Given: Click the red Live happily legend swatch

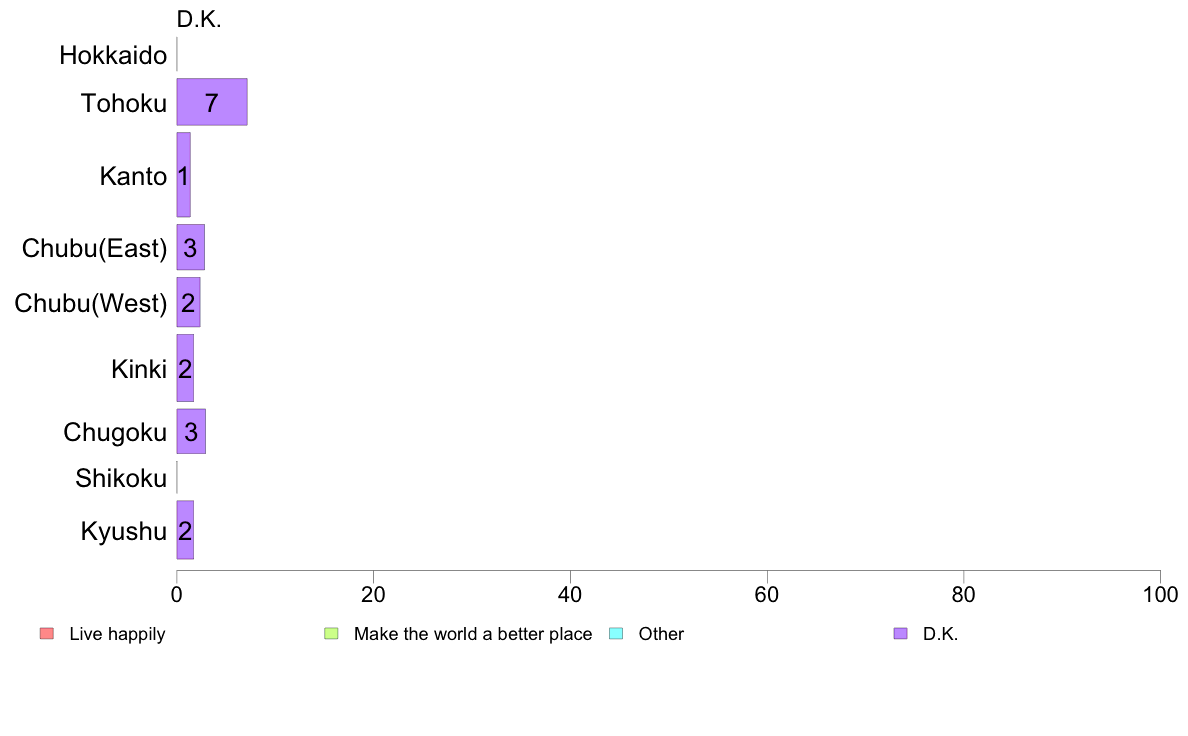Looking at the screenshot, I should click(x=46, y=633).
